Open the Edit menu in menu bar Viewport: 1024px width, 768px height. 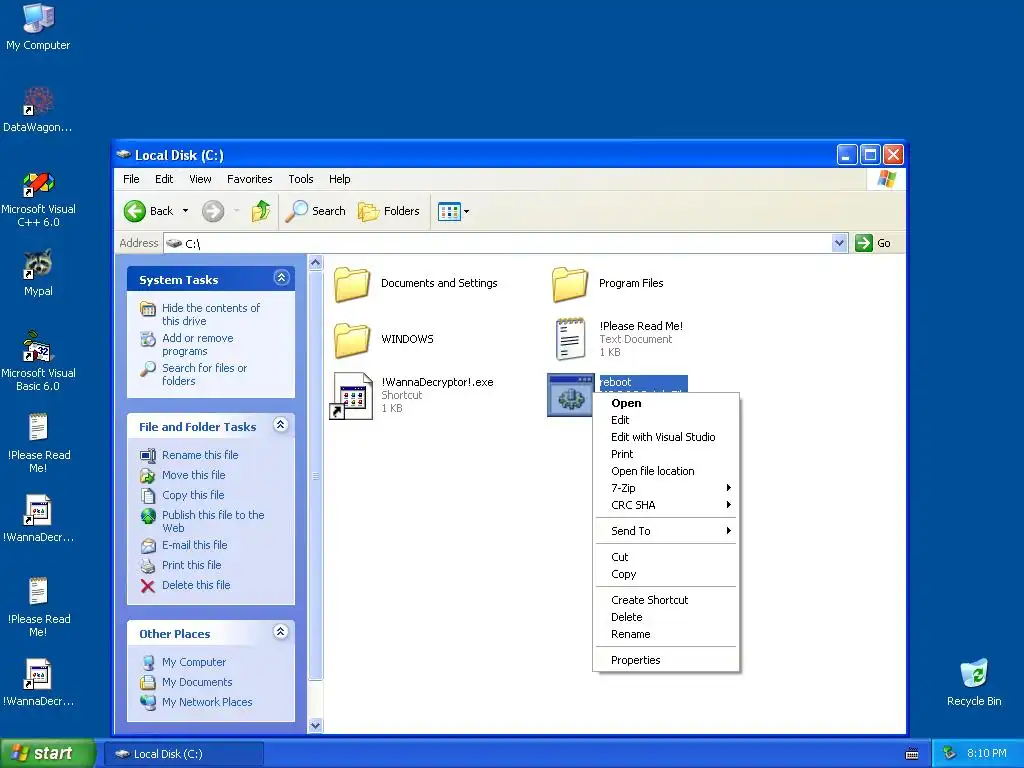coord(164,179)
